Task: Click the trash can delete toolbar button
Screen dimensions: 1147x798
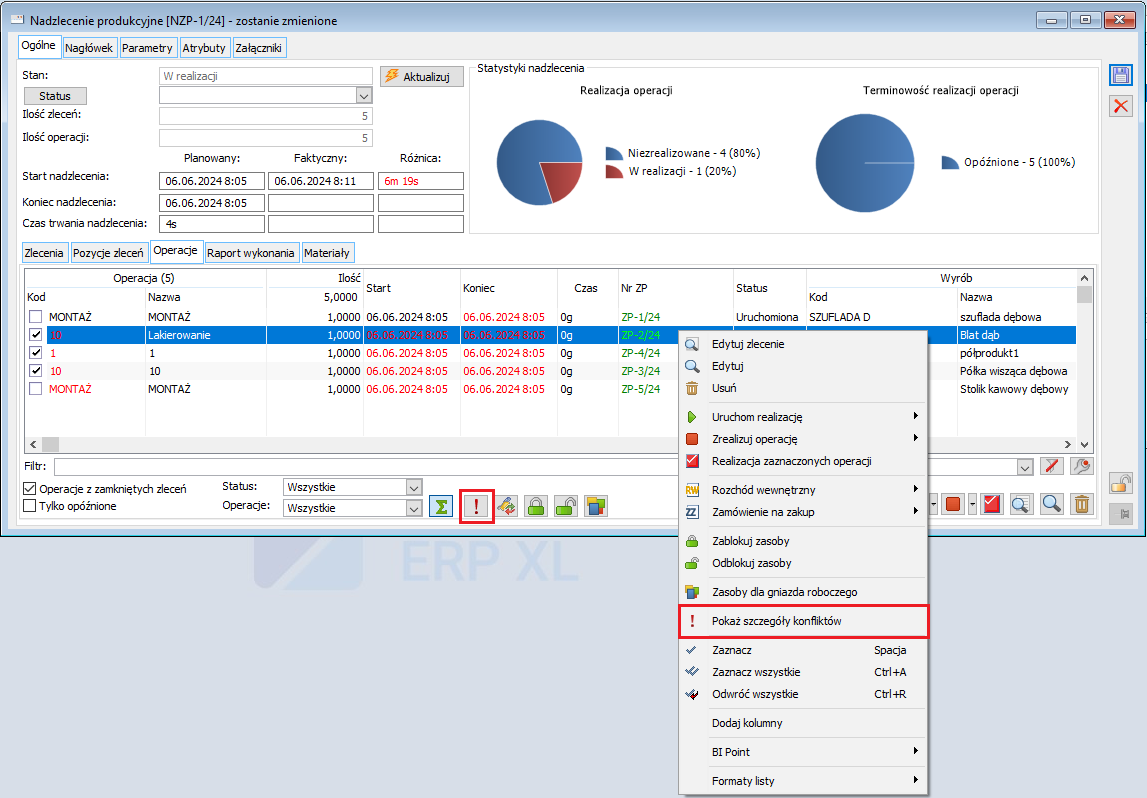Action: [x=1082, y=504]
